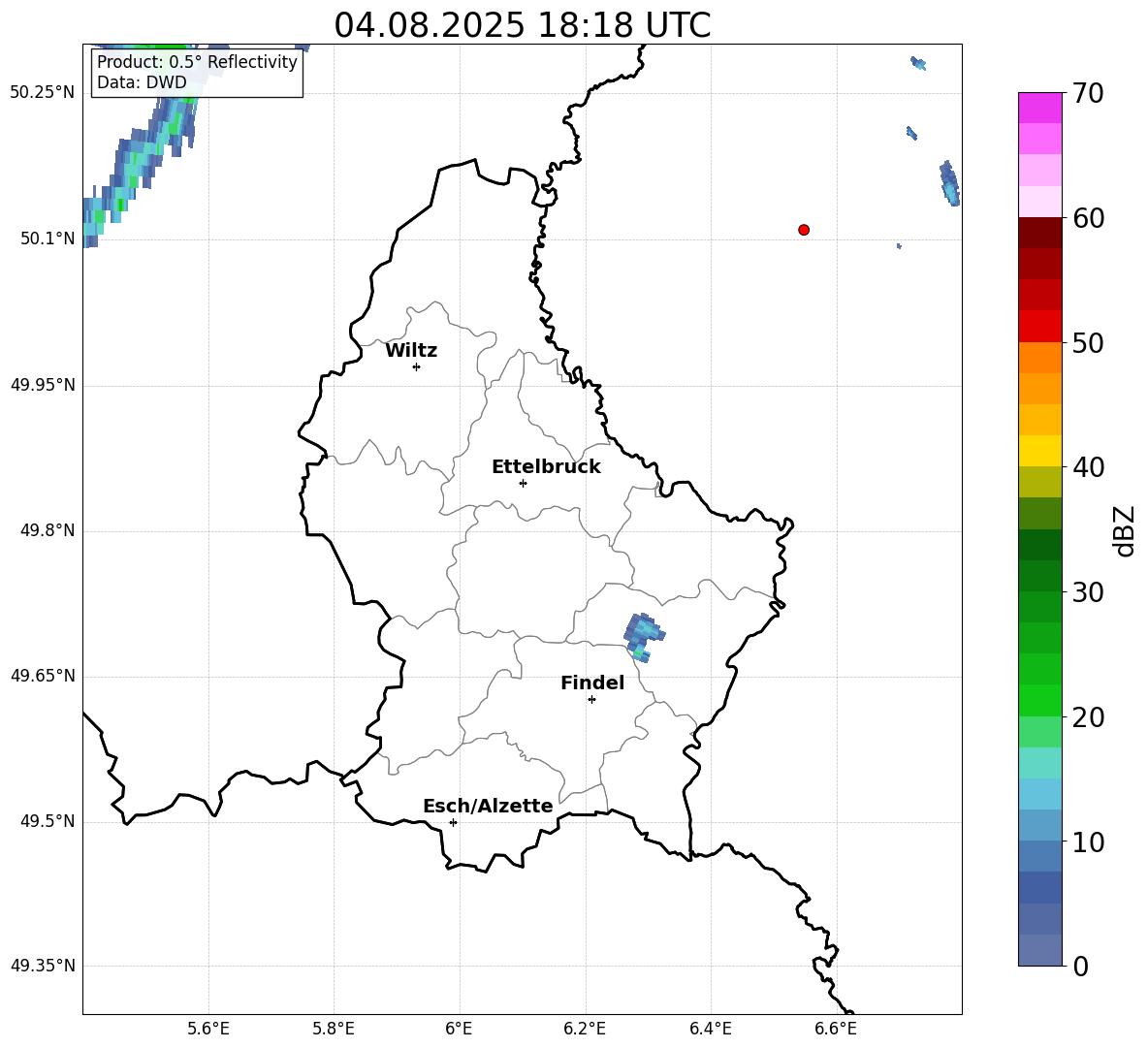Click the Wiltz city label

coord(411,351)
